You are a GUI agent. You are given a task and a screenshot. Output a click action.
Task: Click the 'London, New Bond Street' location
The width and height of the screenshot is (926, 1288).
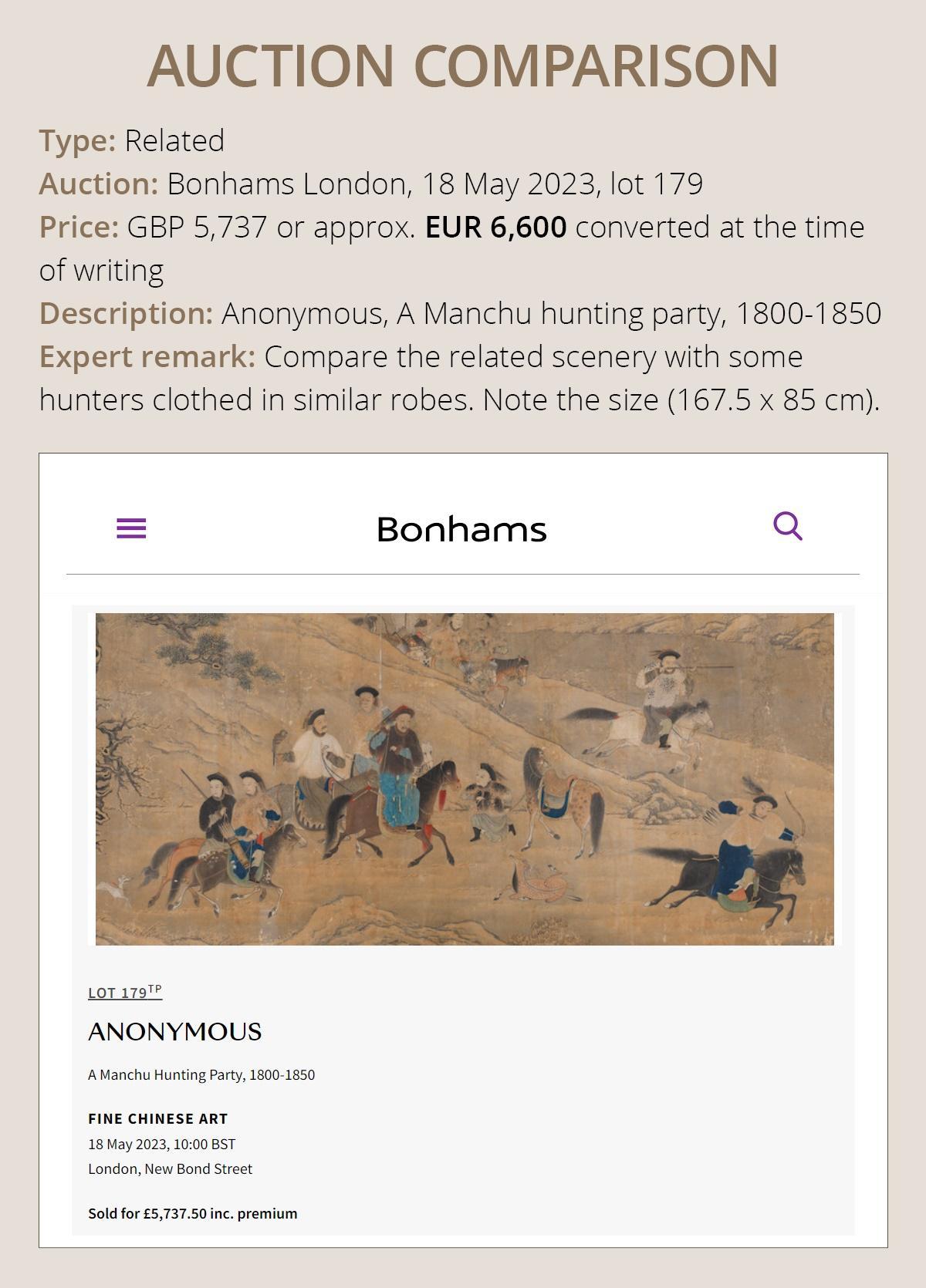170,1168
